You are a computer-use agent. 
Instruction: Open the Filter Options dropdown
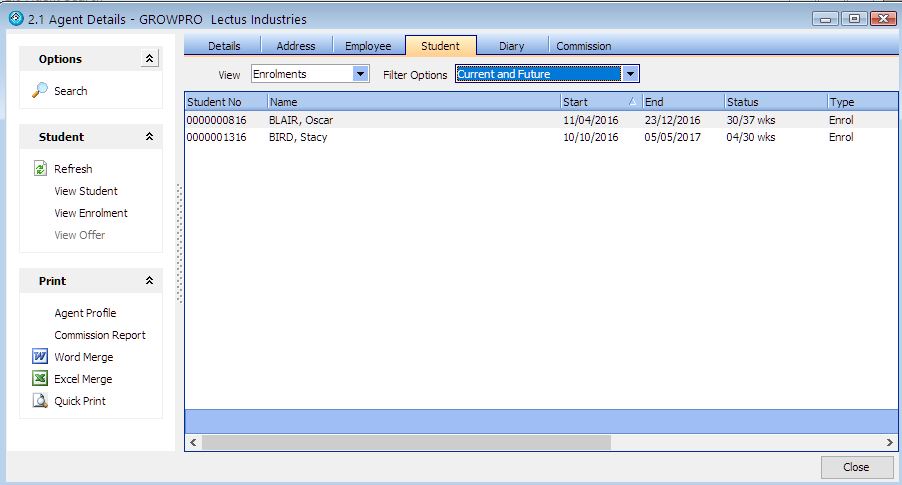click(630, 74)
